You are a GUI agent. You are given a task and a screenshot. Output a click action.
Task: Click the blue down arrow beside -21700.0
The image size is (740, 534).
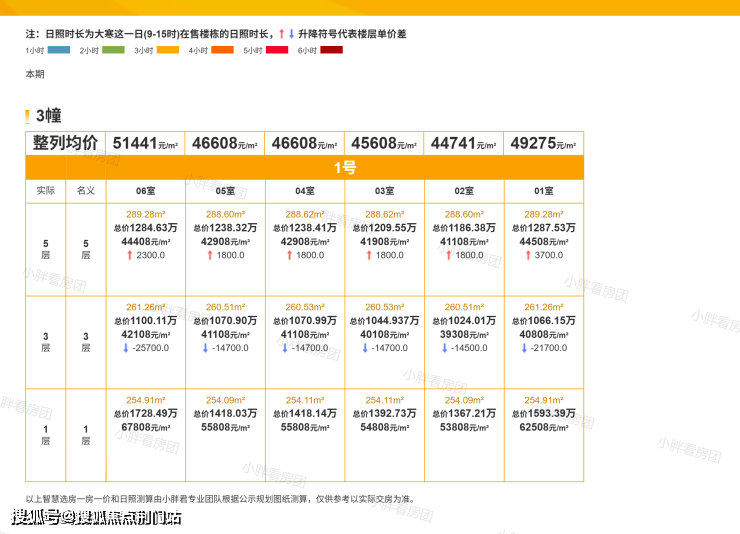point(523,348)
